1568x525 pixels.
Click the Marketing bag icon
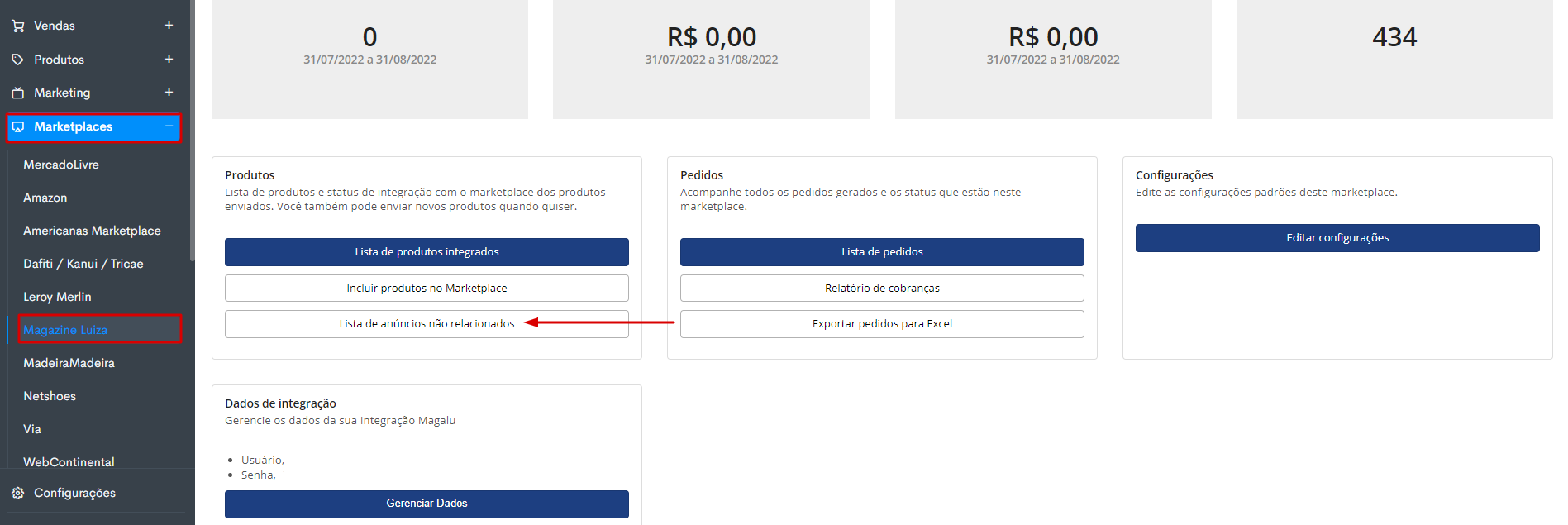point(18,93)
